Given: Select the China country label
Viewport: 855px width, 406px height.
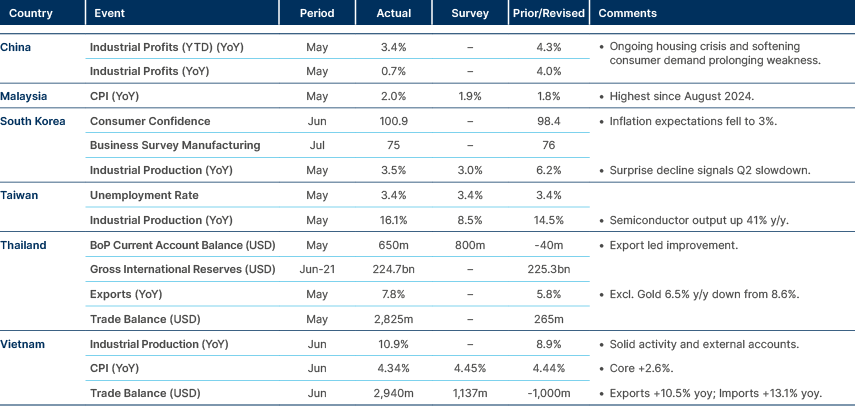Looking at the screenshot, I should [16, 47].
